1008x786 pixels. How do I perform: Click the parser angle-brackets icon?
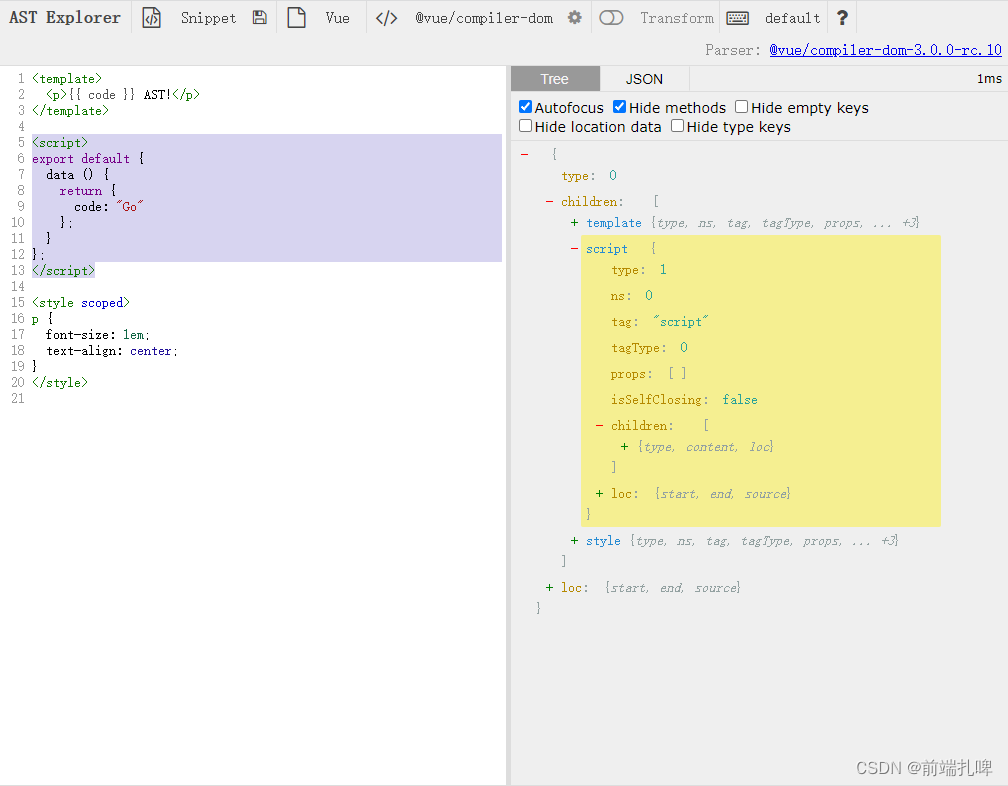(x=386, y=18)
